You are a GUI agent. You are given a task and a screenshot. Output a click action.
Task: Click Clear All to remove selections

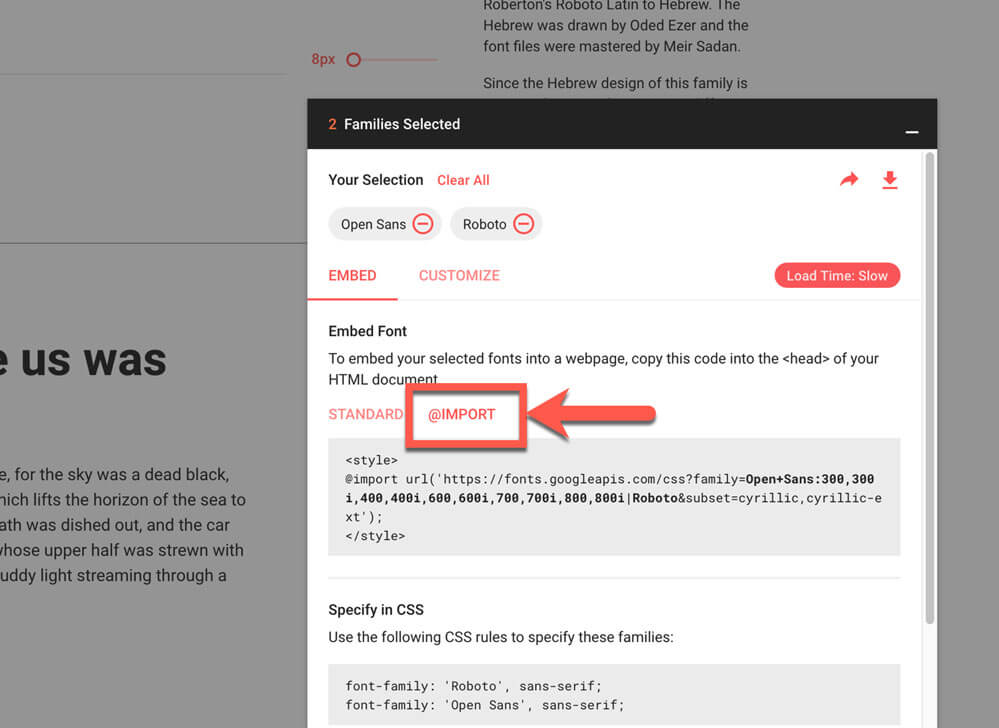[x=463, y=179]
